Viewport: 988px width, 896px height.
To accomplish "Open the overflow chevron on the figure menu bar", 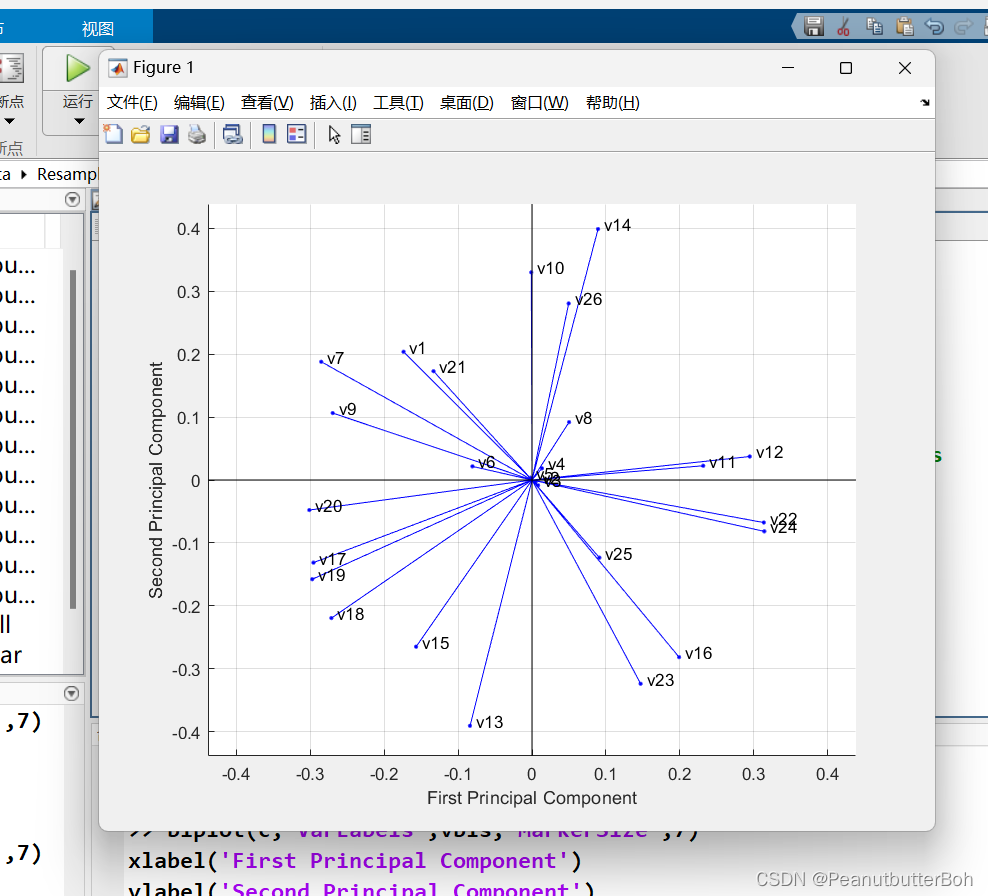I will point(923,102).
